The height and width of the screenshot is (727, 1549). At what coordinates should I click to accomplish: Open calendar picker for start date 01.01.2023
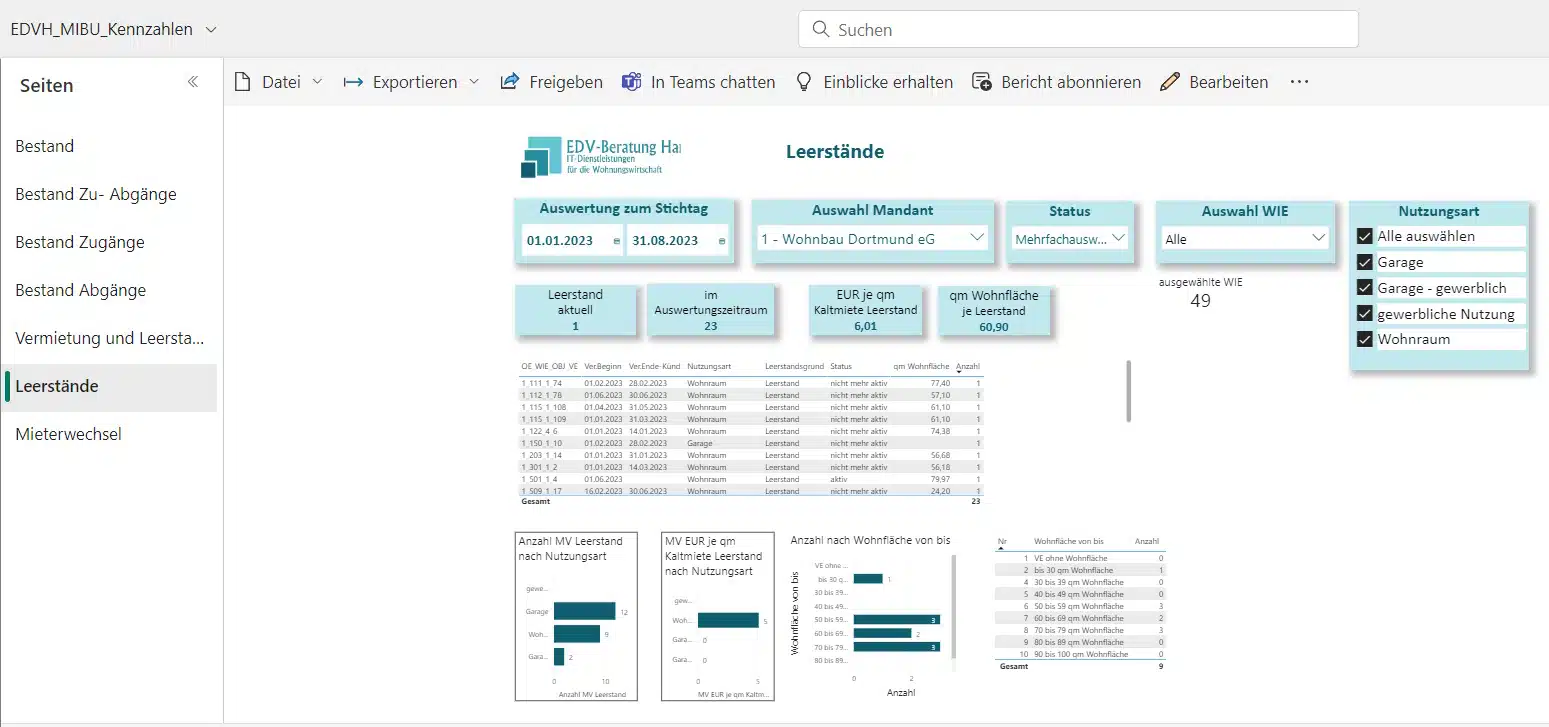coord(616,241)
